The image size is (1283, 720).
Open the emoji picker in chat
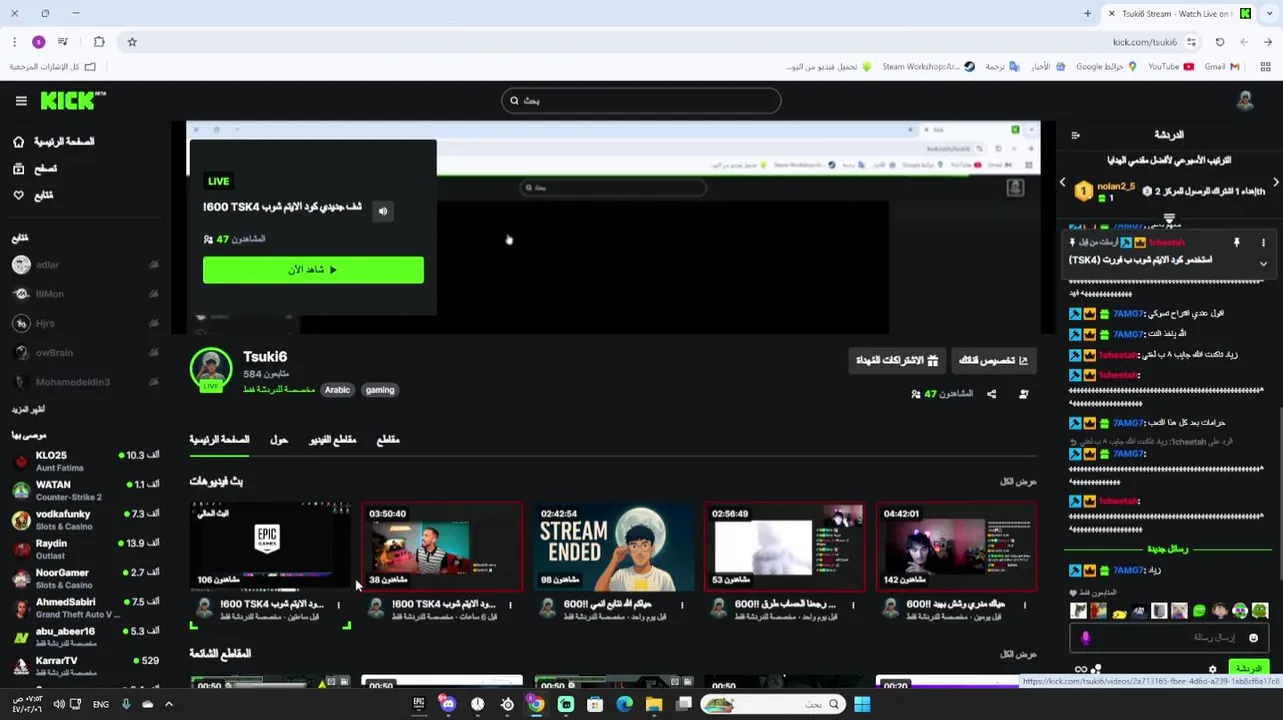1253,638
